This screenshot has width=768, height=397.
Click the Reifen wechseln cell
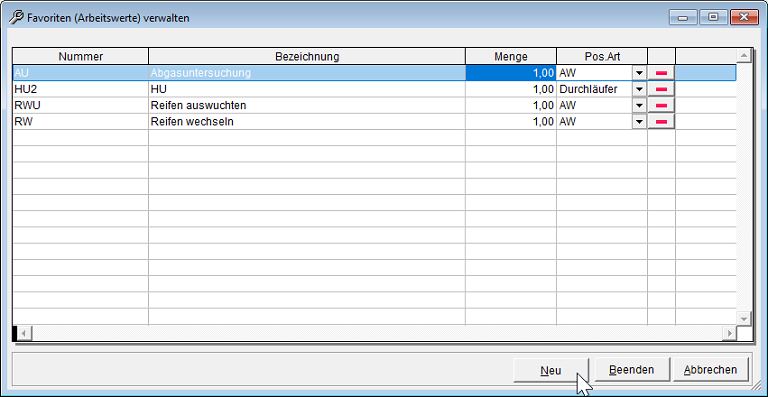pos(307,121)
